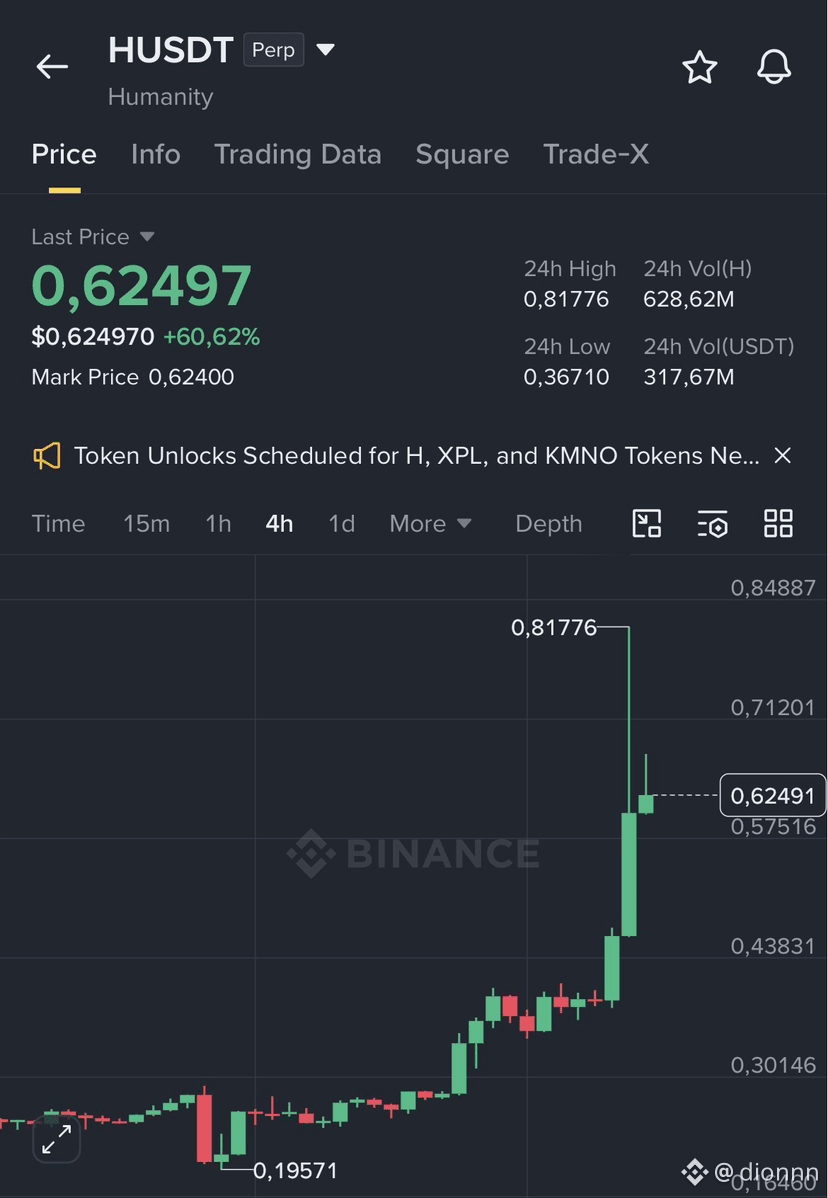Open chart indicator settings icon
This screenshot has height=1198, width=828.
click(x=713, y=524)
